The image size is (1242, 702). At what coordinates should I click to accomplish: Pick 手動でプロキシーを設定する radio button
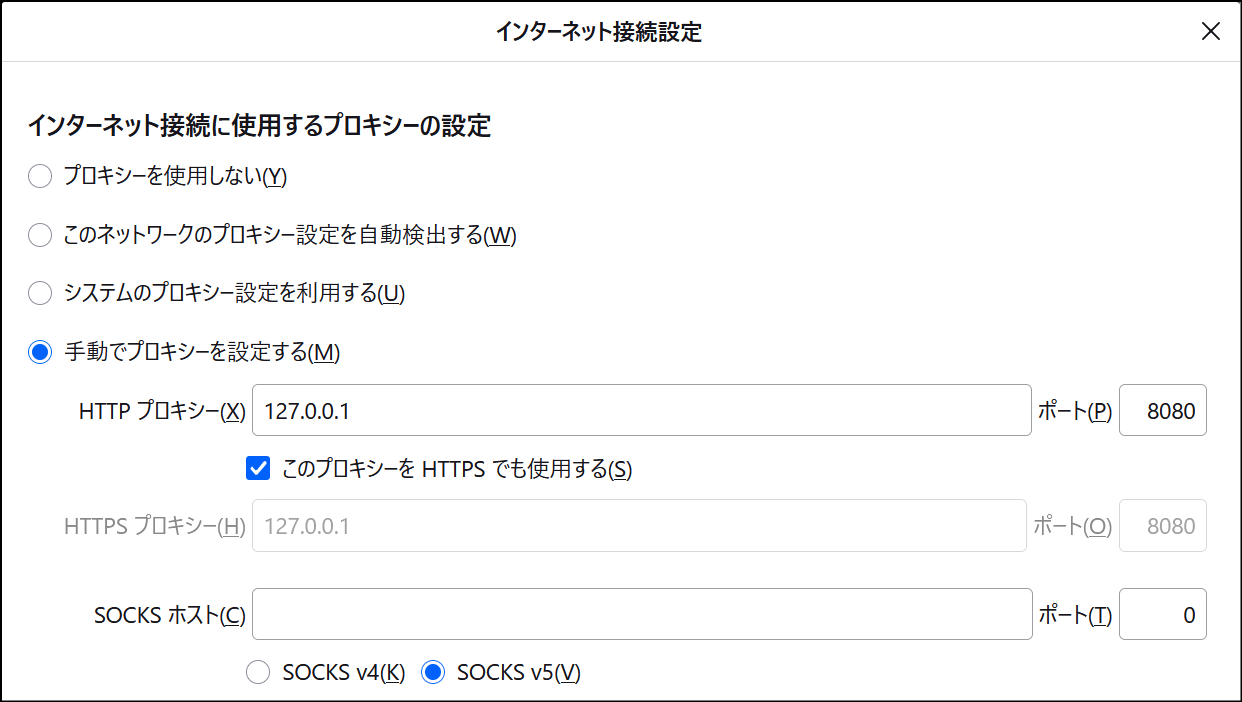40,352
